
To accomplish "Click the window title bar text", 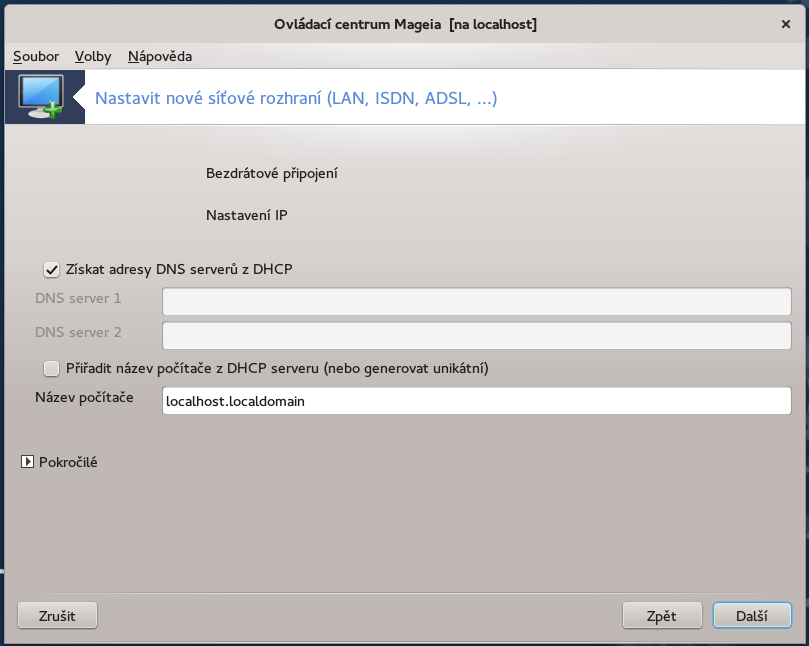I will point(405,23).
